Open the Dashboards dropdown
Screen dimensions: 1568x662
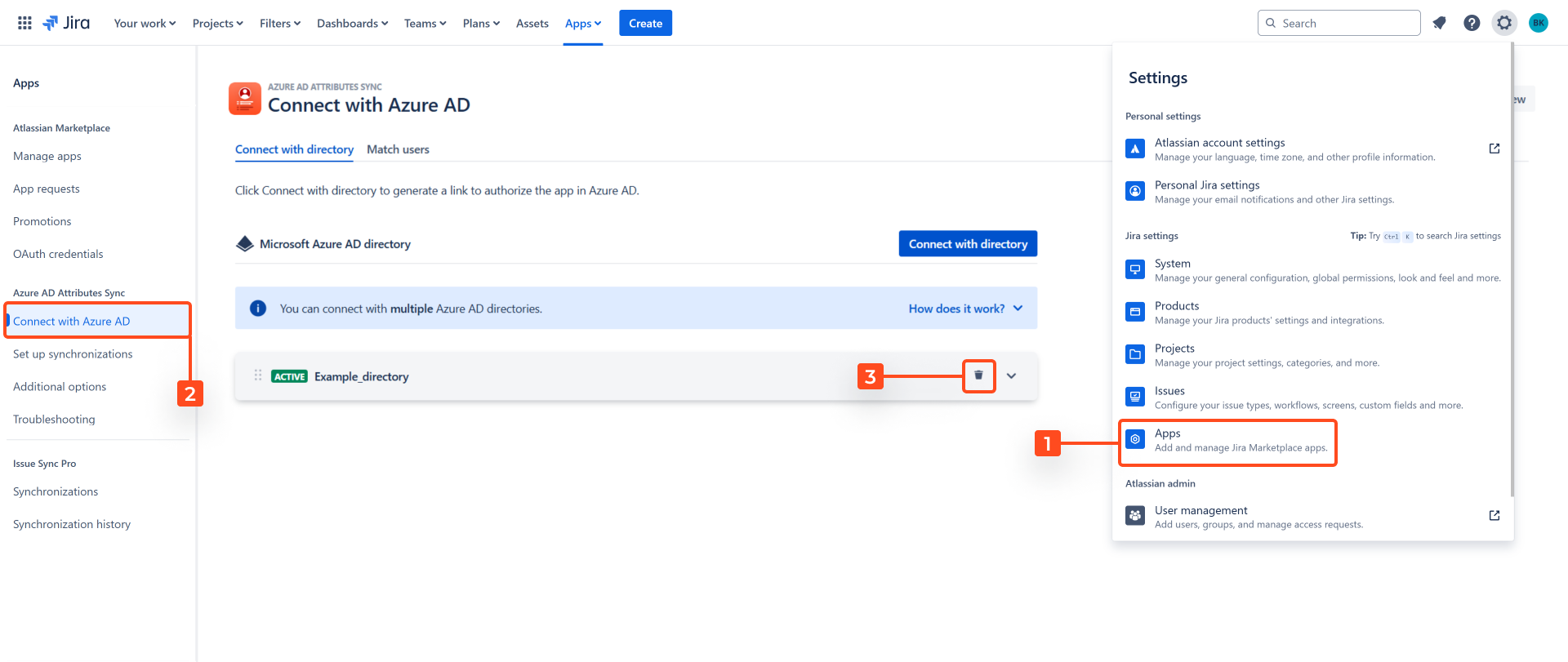tap(352, 23)
